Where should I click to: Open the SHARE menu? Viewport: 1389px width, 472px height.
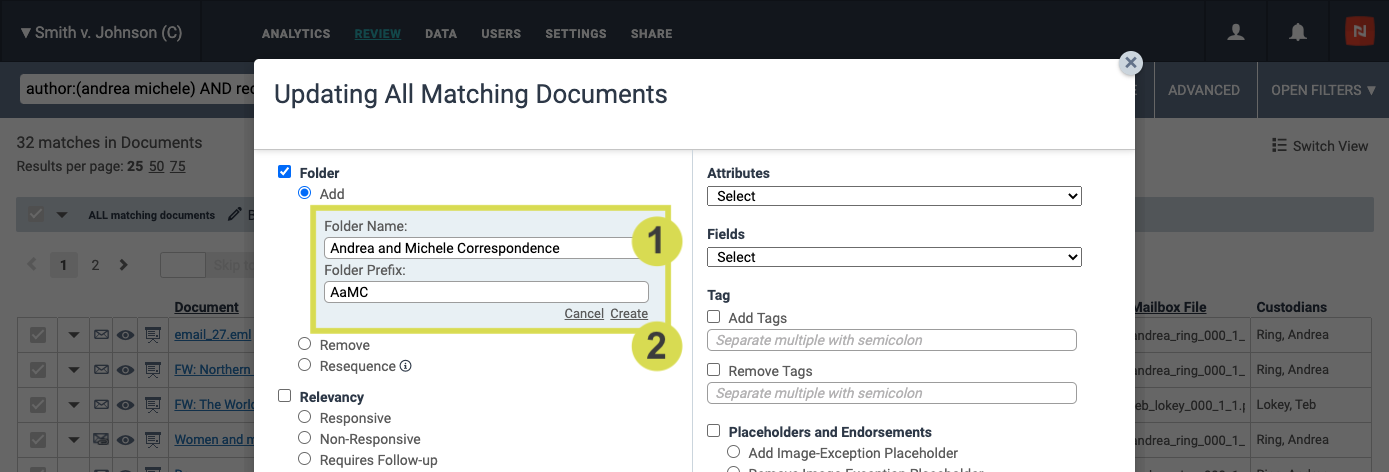click(651, 34)
